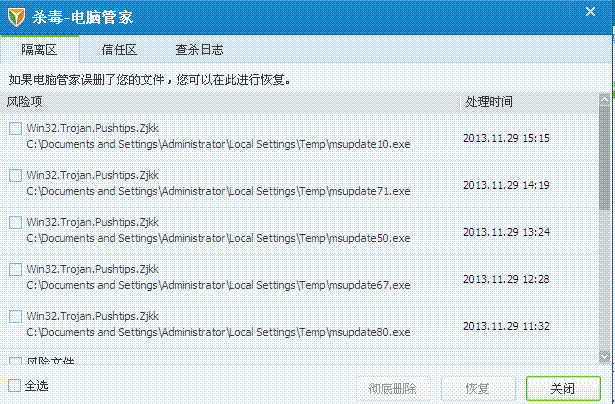
Task: Click the scrollbar up arrow
Action: coord(606,100)
